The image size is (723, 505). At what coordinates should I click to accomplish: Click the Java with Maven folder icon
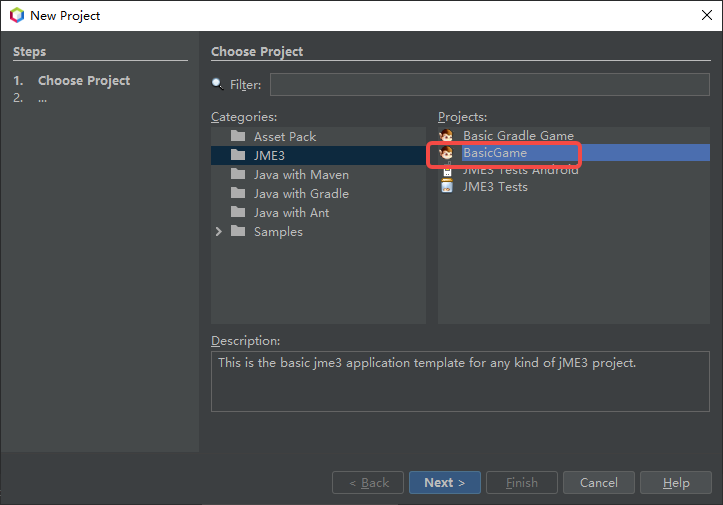point(237,174)
